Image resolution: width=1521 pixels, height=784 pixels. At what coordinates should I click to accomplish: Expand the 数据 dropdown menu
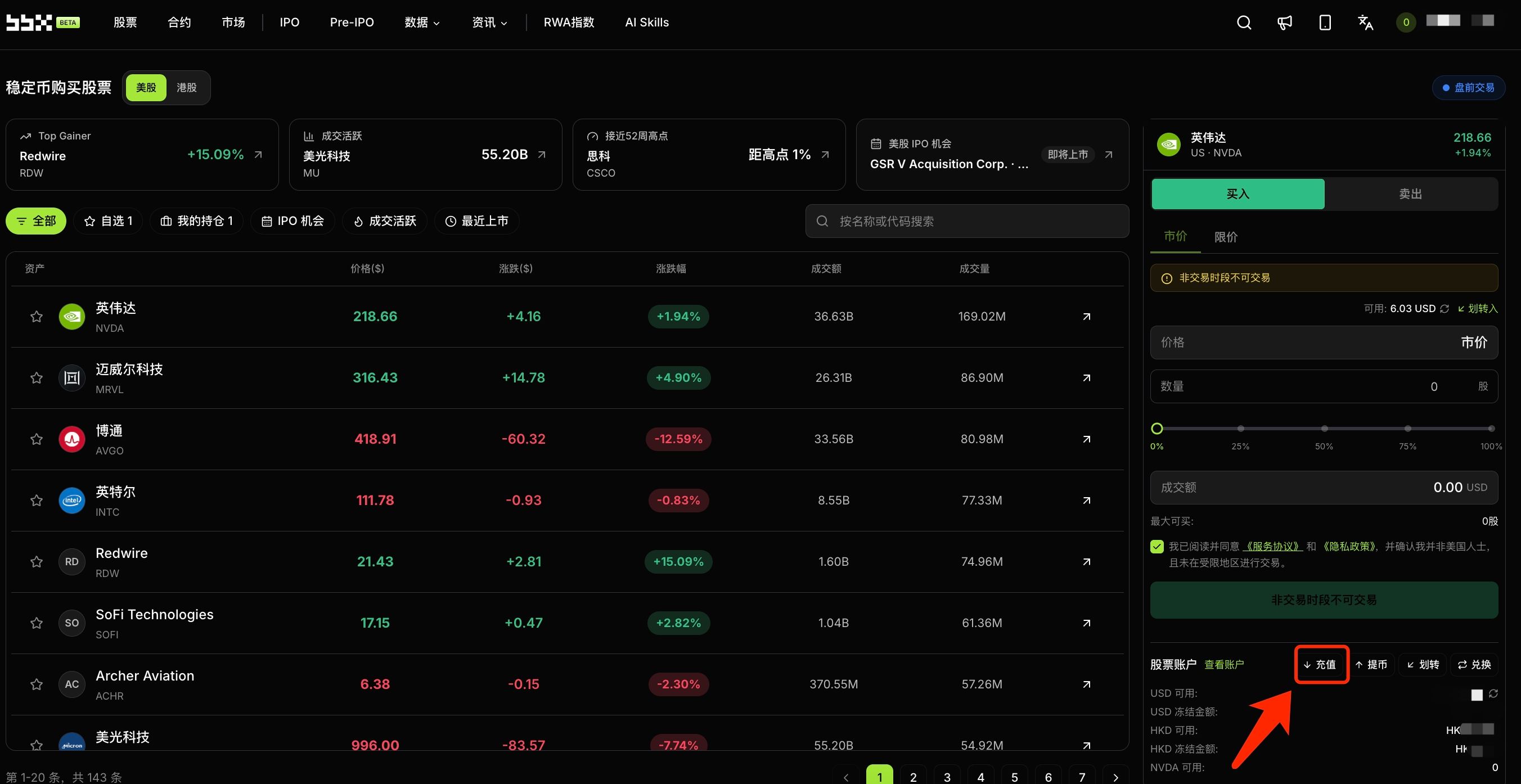click(x=422, y=22)
